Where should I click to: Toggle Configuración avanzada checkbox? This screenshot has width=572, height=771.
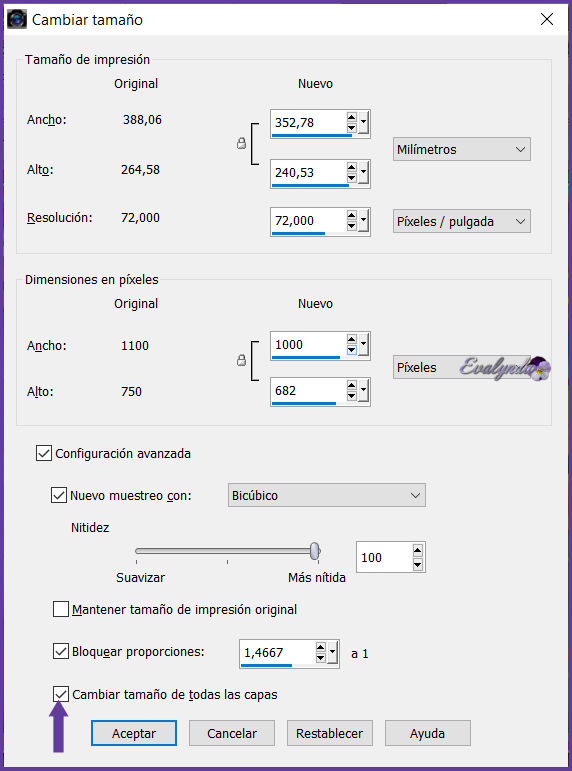[x=44, y=453]
